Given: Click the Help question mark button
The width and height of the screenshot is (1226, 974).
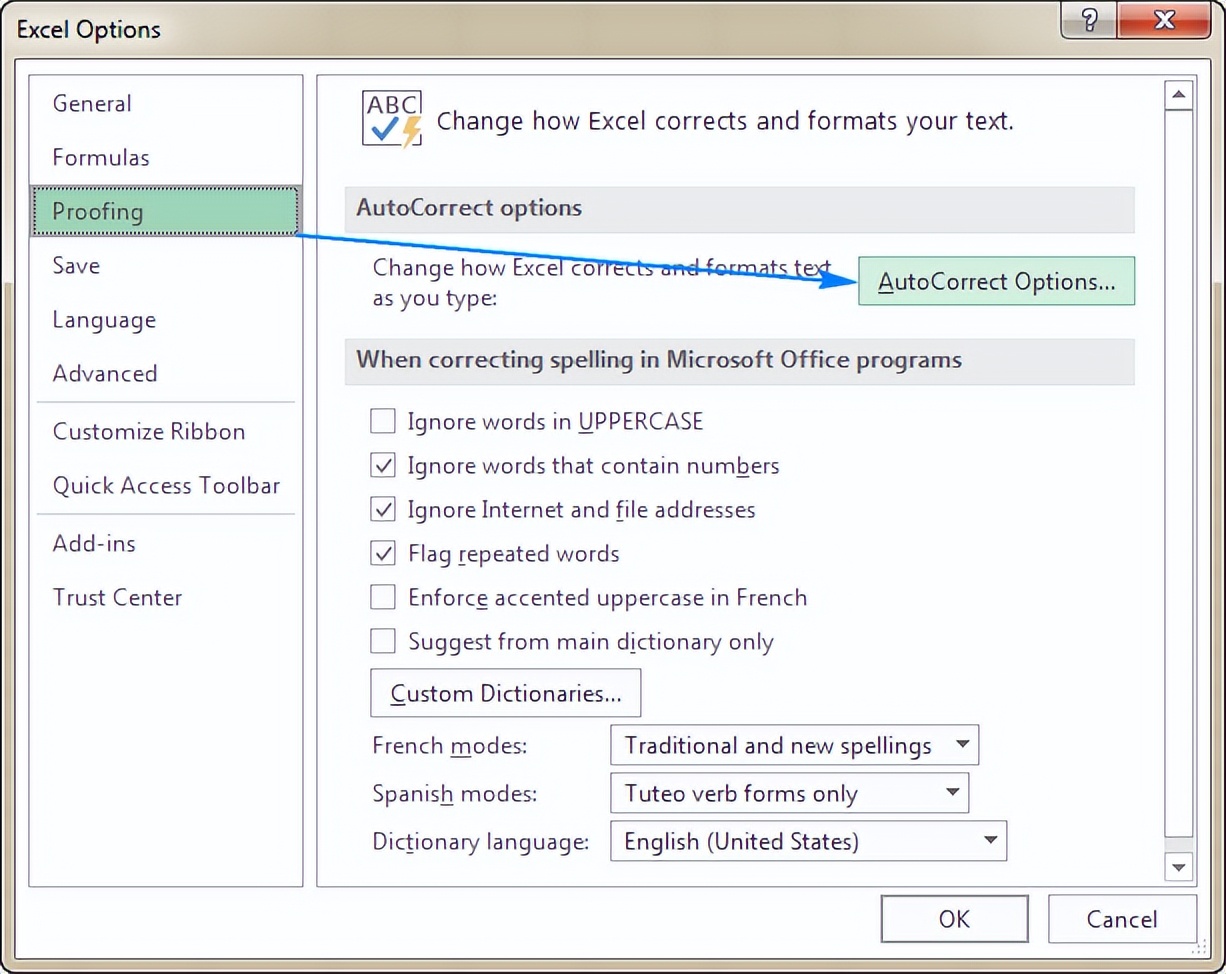Looking at the screenshot, I should [1090, 19].
